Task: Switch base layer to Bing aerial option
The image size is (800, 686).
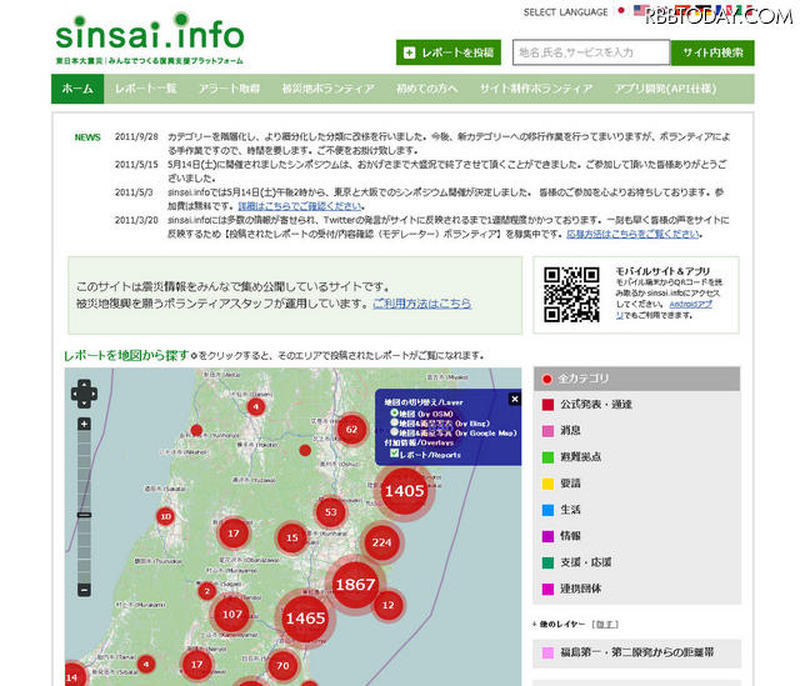Action: point(395,423)
